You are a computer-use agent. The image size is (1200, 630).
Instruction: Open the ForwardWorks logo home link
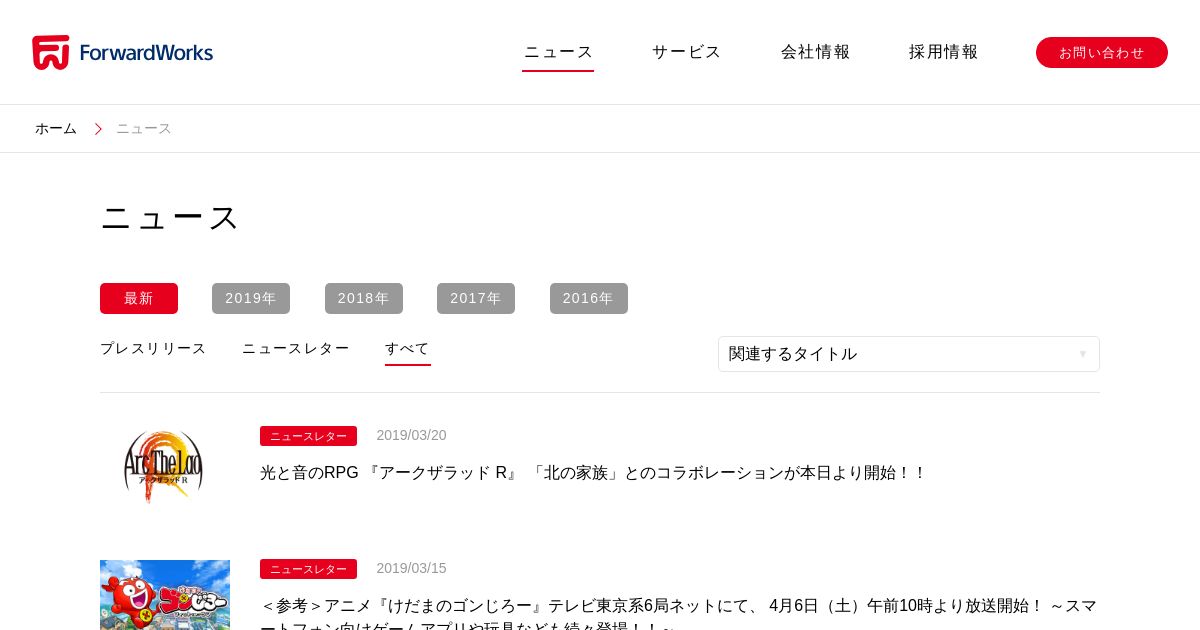point(122,52)
